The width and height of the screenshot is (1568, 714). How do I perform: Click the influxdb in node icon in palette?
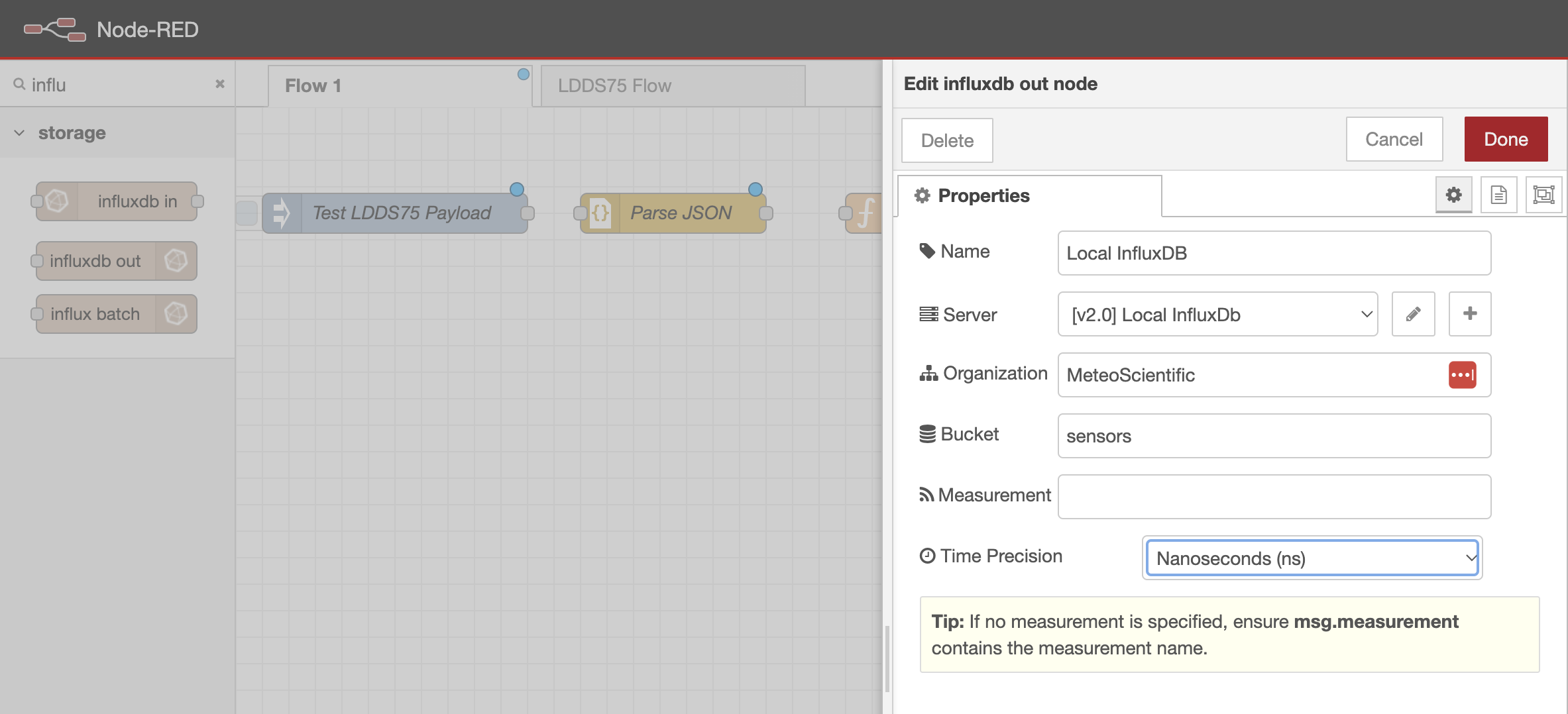57,201
